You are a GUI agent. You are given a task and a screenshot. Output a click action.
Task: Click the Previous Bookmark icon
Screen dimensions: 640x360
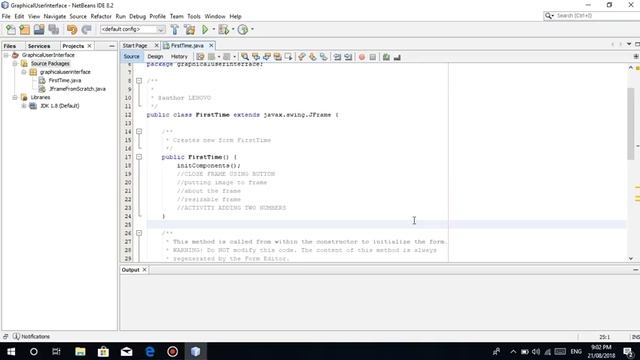302,57
